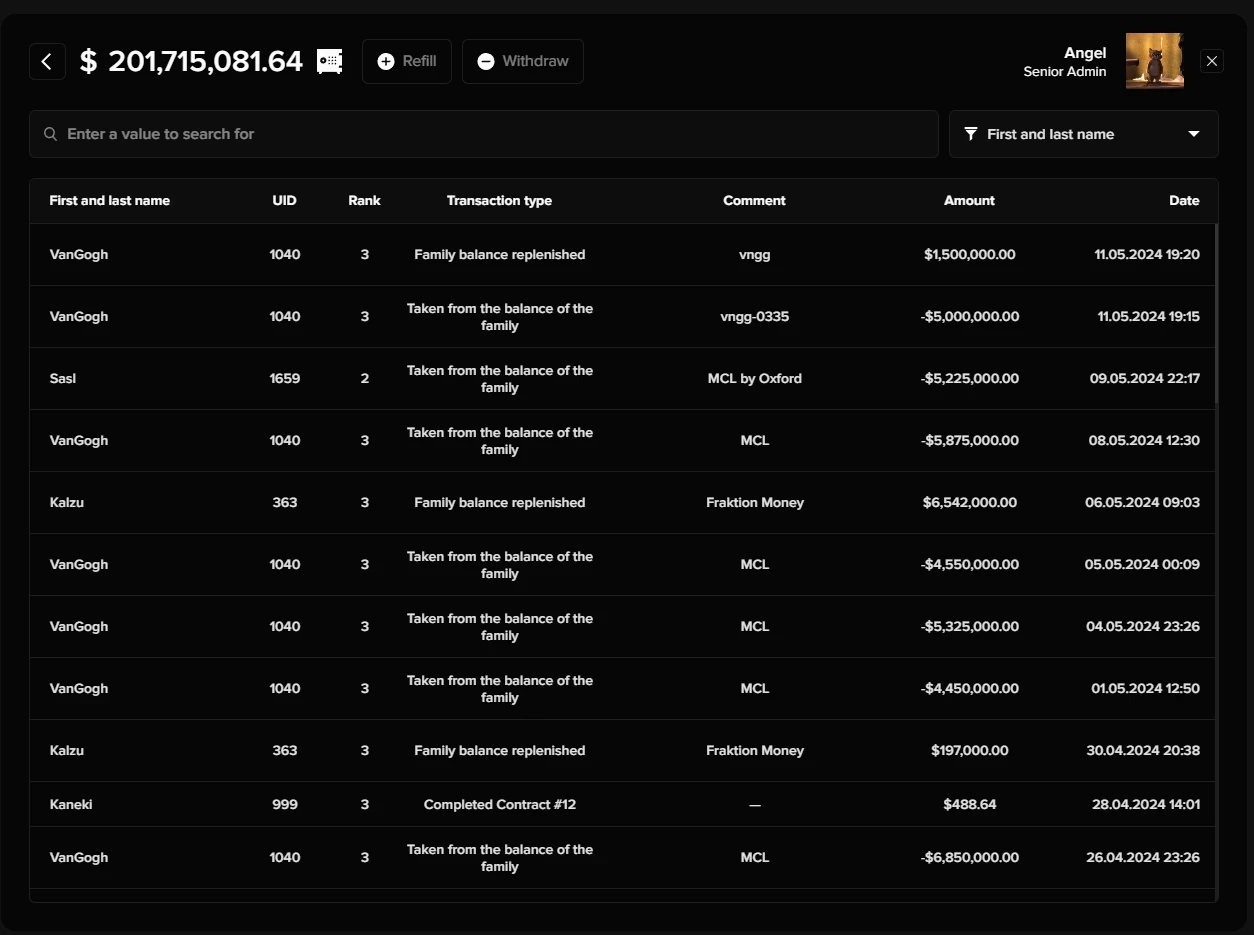Click the UID column header
This screenshot has height=935, width=1254.
284,201
